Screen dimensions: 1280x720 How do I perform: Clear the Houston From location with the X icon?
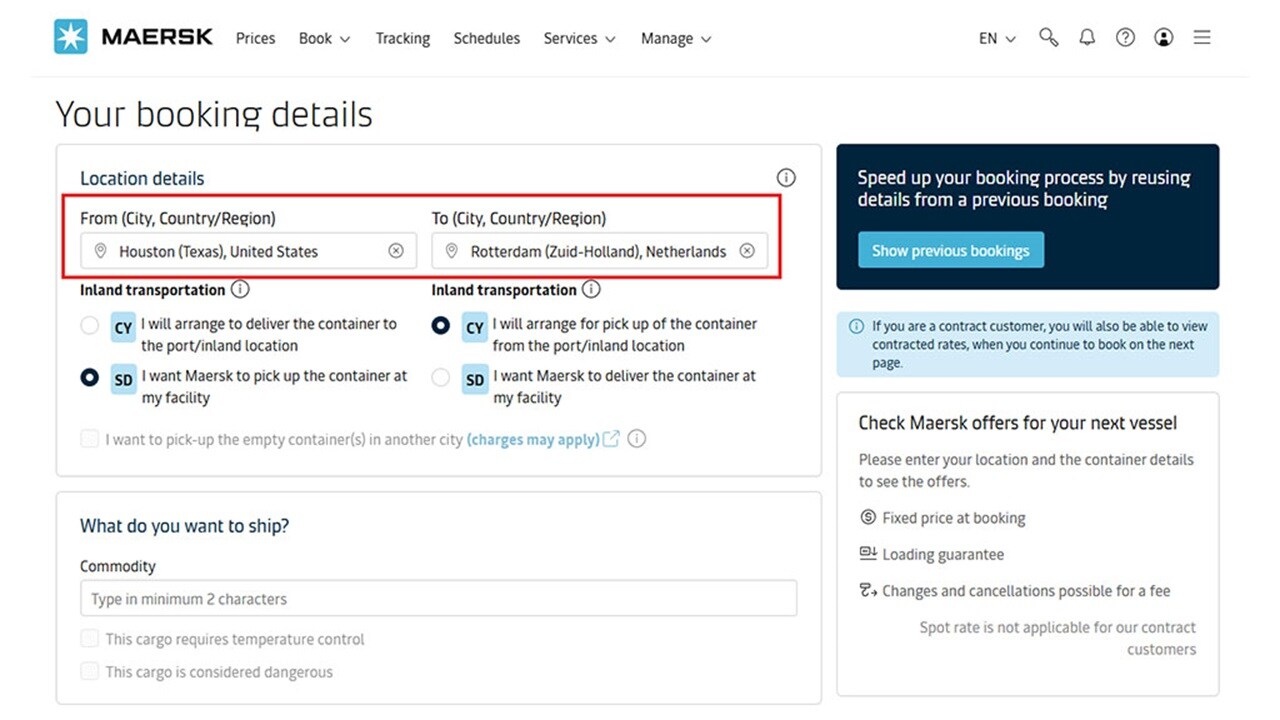click(x=396, y=250)
